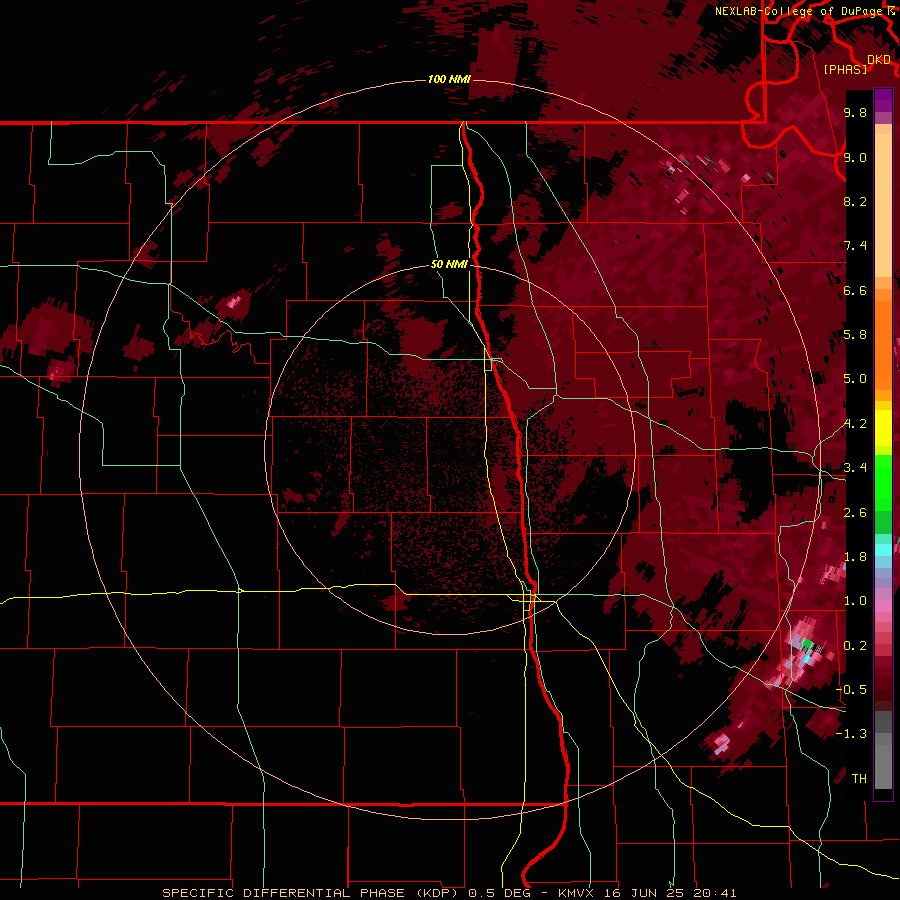Screen dimensions: 900x900
Task: Pick the purple swatch atop the color bar
Action: click(883, 100)
